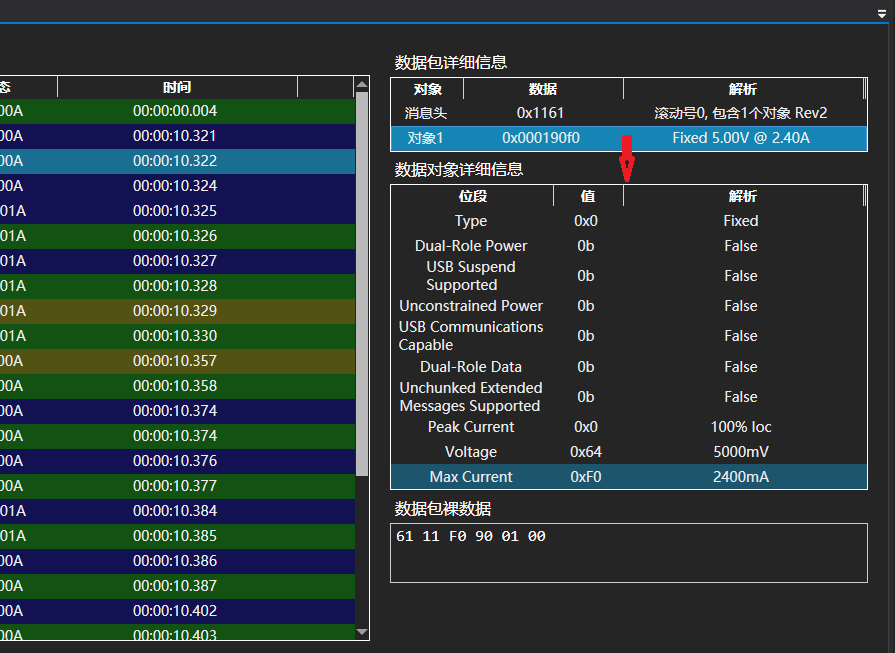Select the Peak Current row

point(629,427)
